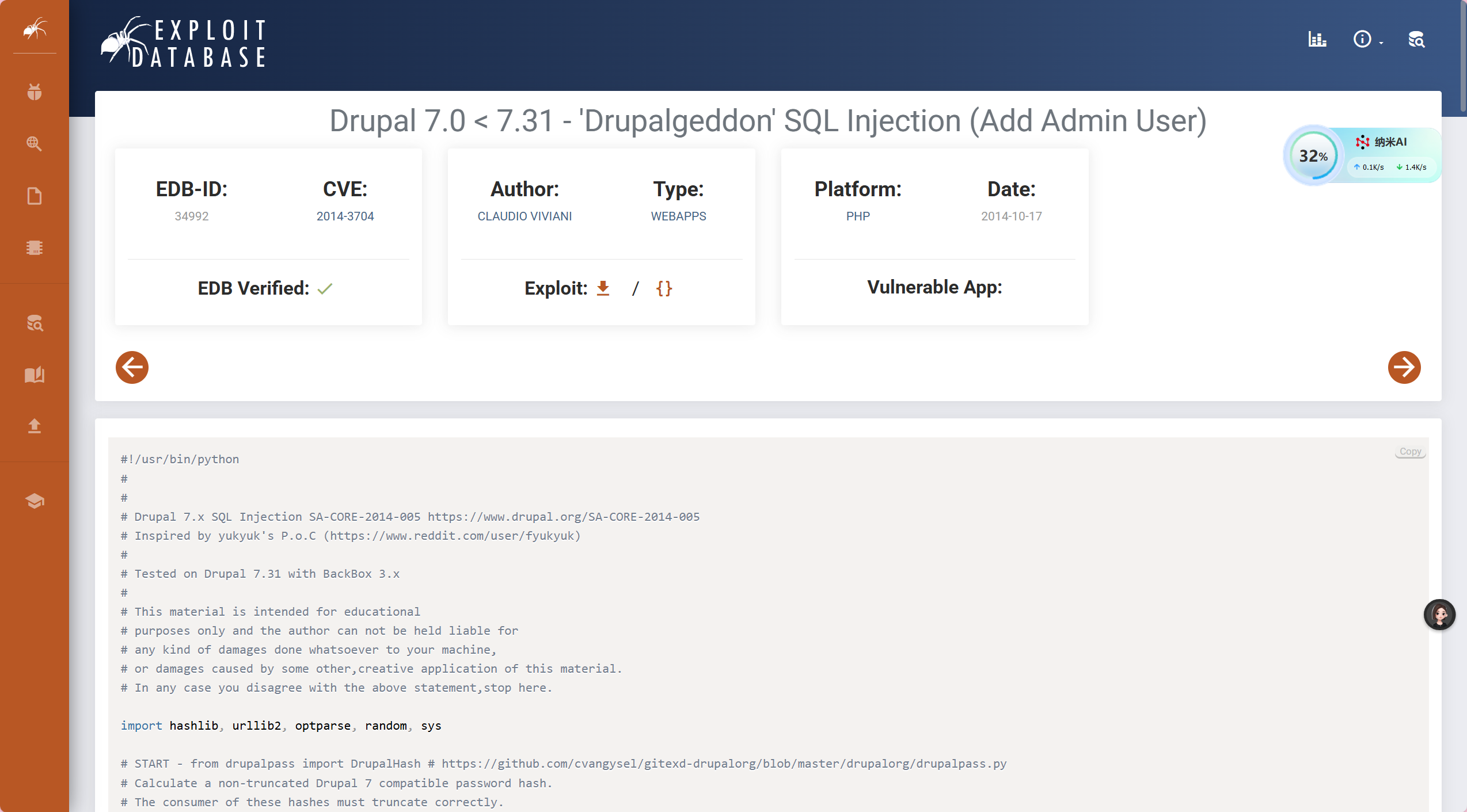Open the stats bar chart icon
This screenshot has height=812, width=1467.
[x=1317, y=39]
